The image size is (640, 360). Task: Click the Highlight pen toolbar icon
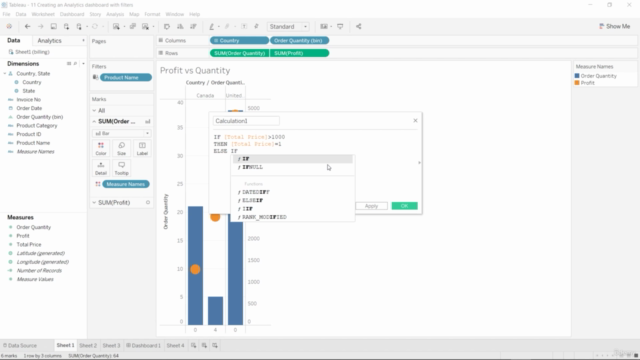click(211, 27)
